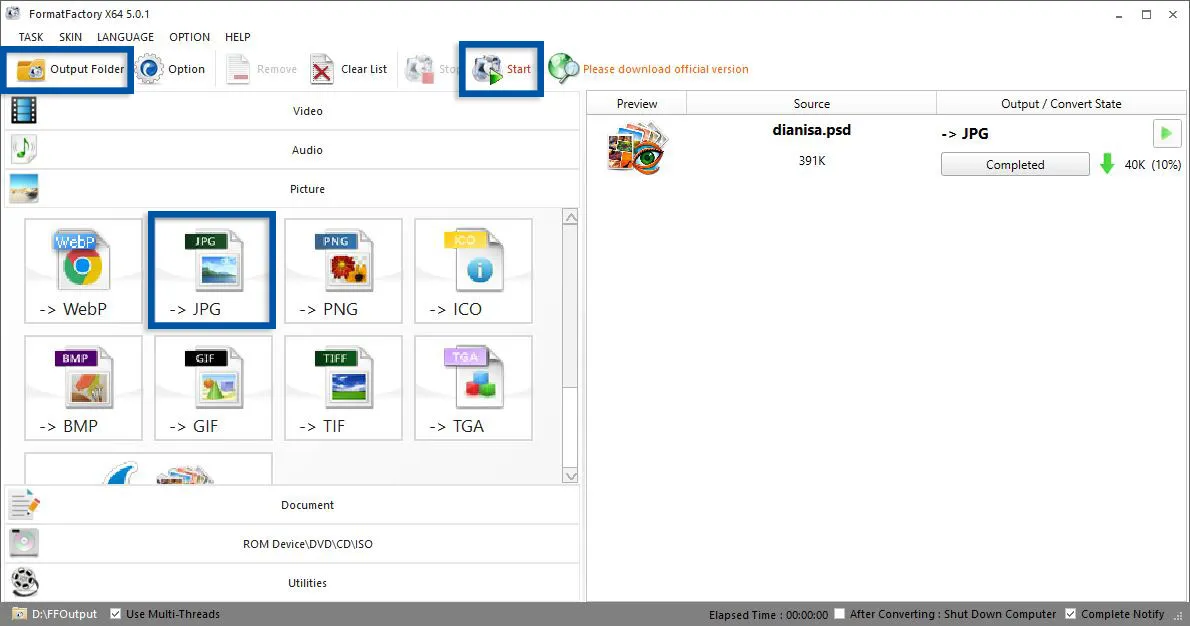1190x626 pixels.
Task: Expand the ROM Device\DVD\CD\ISO category
Action: (x=307, y=543)
